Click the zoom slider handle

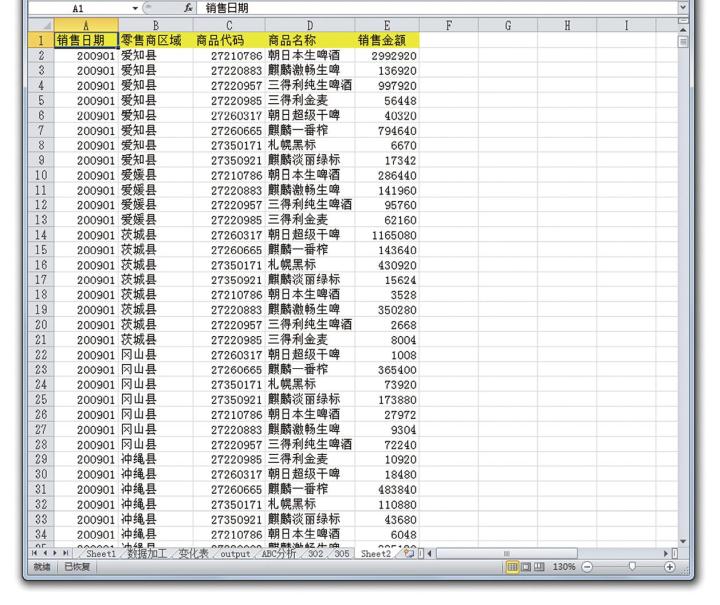pos(632,567)
